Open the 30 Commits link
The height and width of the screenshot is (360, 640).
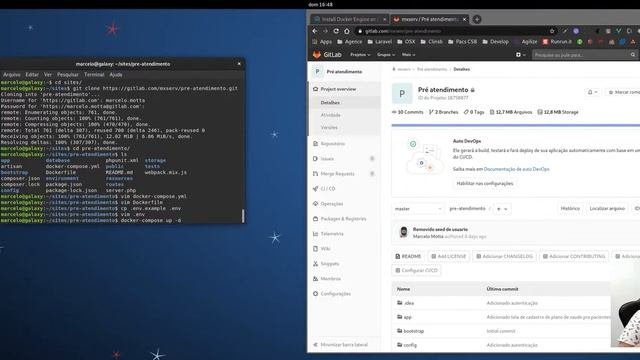pyautogui.click(x=407, y=112)
